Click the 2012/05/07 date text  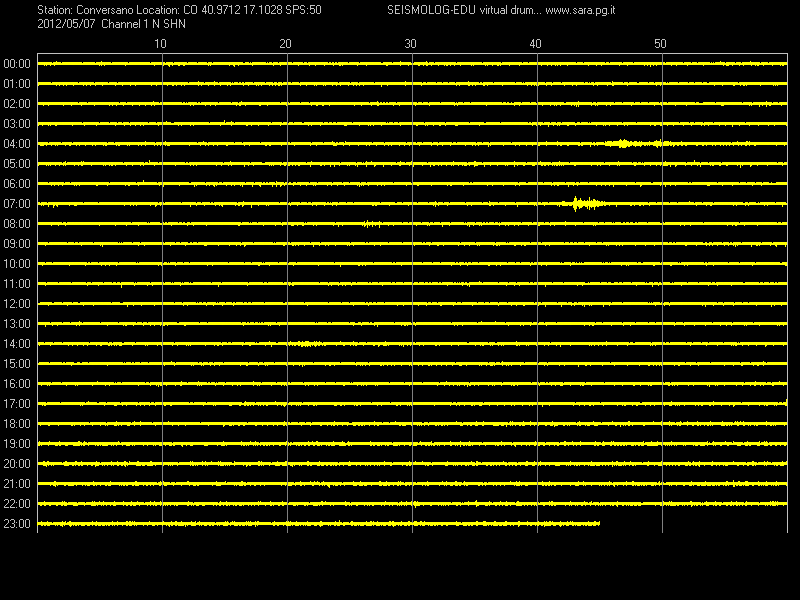[66, 24]
